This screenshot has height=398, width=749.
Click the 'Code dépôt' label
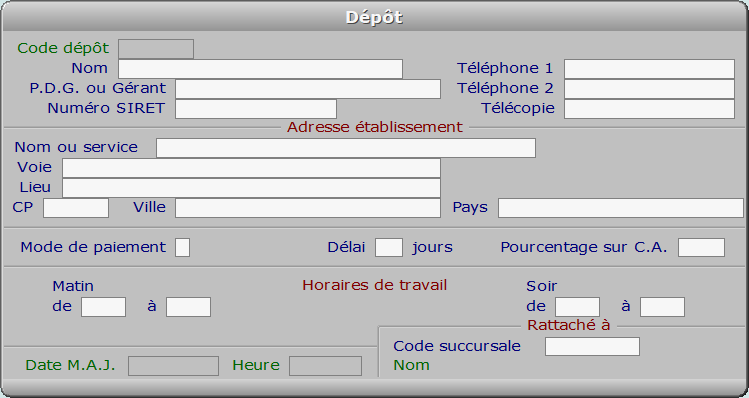pos(63,48)
